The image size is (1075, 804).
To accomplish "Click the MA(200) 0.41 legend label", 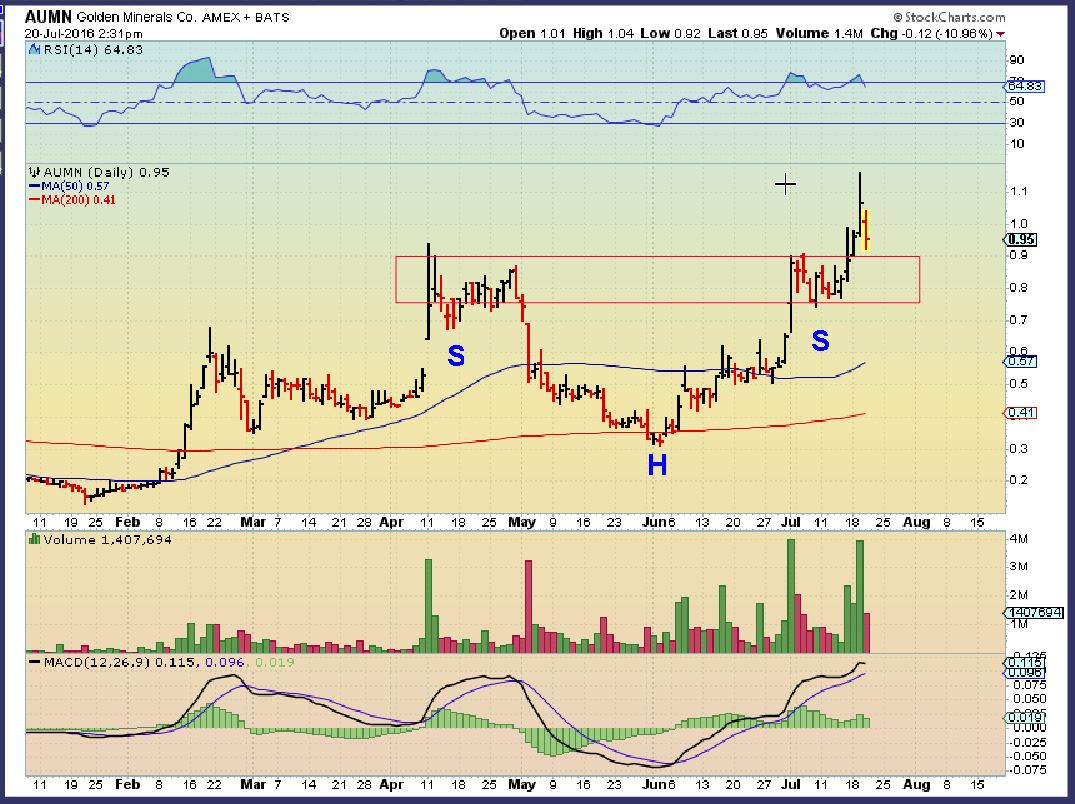I will coord(79,200).
